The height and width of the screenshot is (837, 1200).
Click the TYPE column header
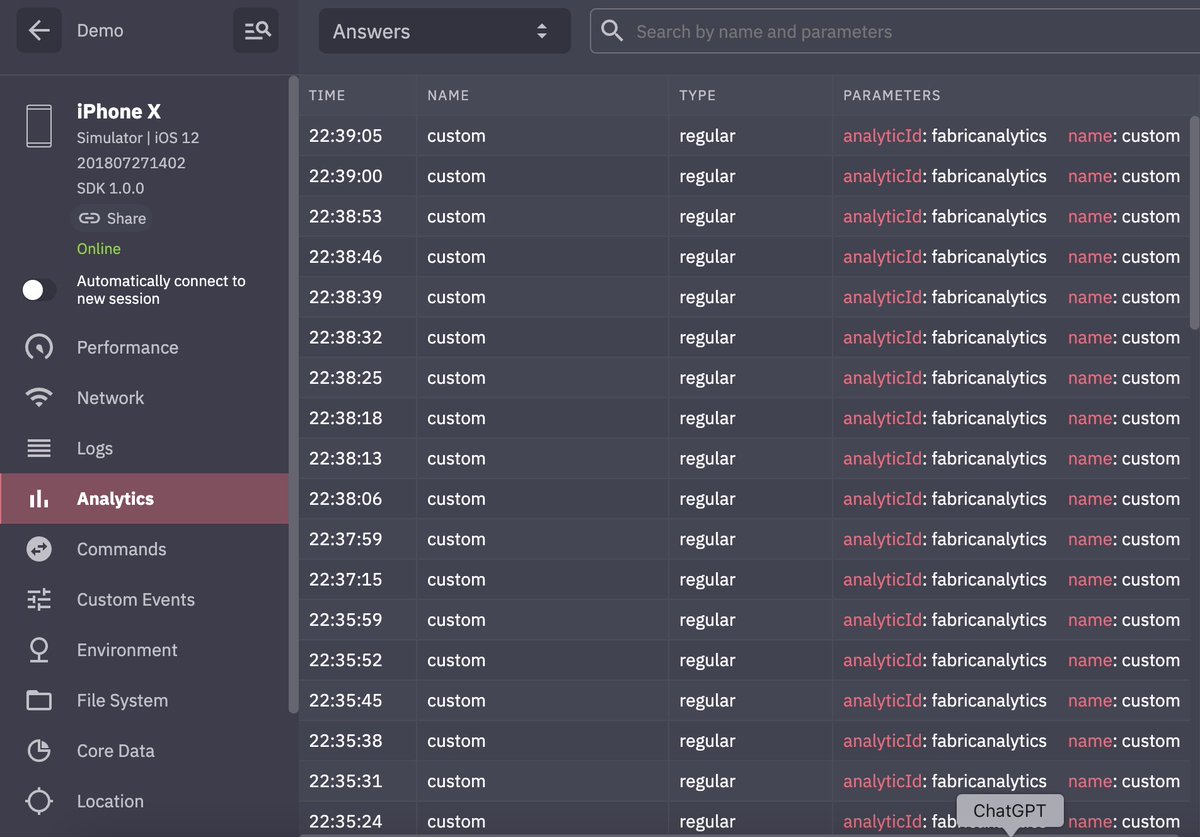click(697, 95)
